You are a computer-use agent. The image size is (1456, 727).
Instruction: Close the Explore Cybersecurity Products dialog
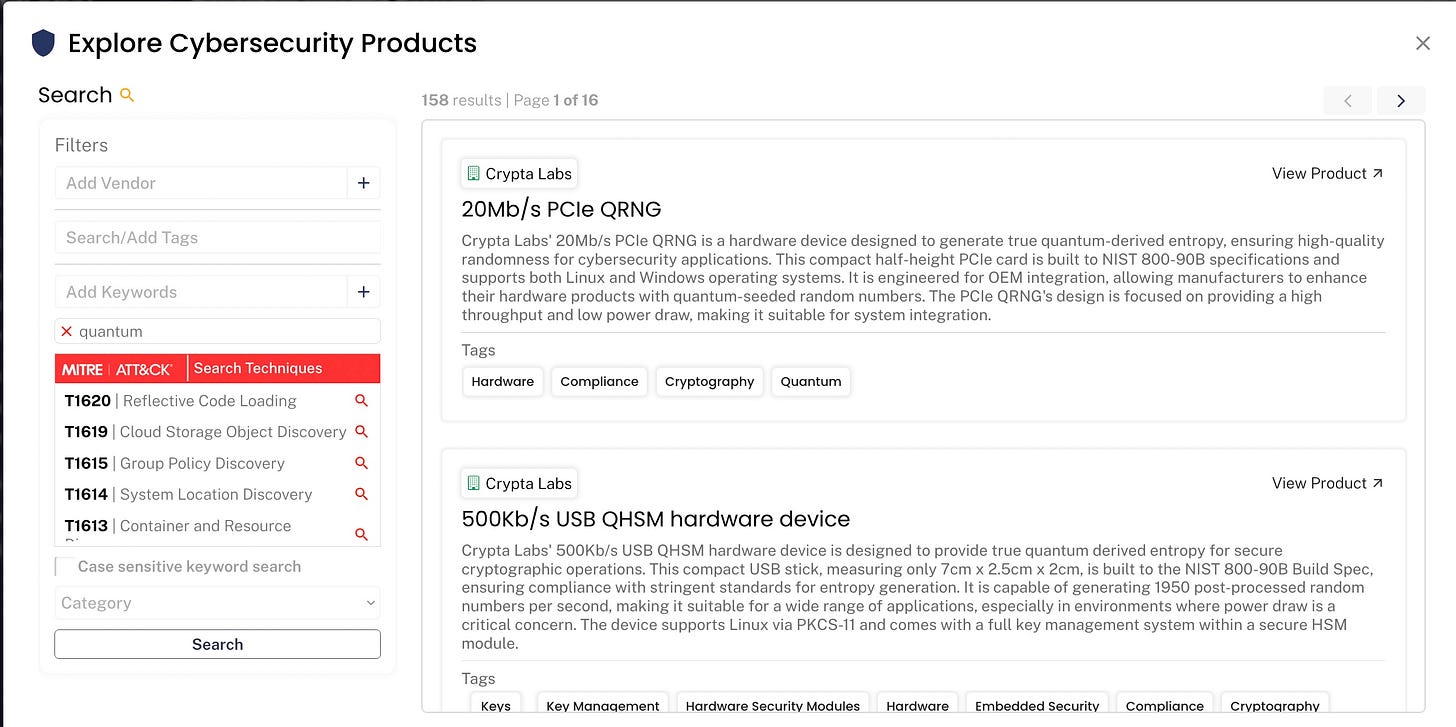pyautogui.click(x=1423, y=43)
